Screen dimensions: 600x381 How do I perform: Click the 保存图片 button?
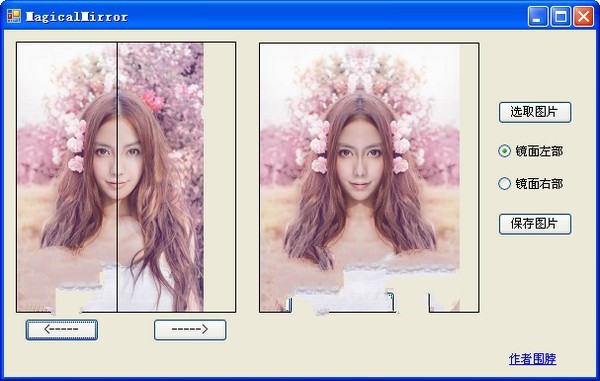[535, 224]
